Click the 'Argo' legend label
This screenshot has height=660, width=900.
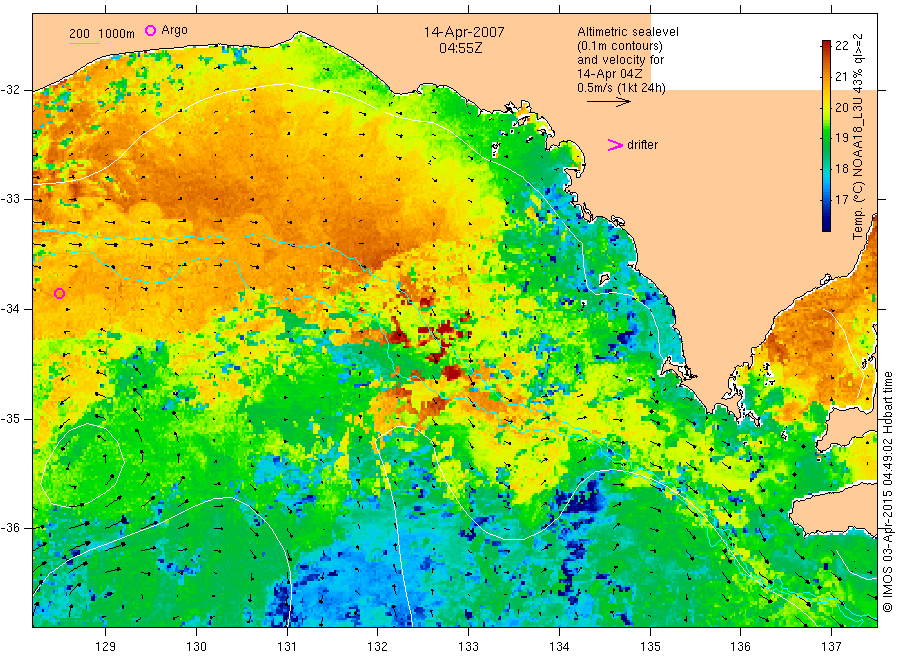click(x=174, y=30)
